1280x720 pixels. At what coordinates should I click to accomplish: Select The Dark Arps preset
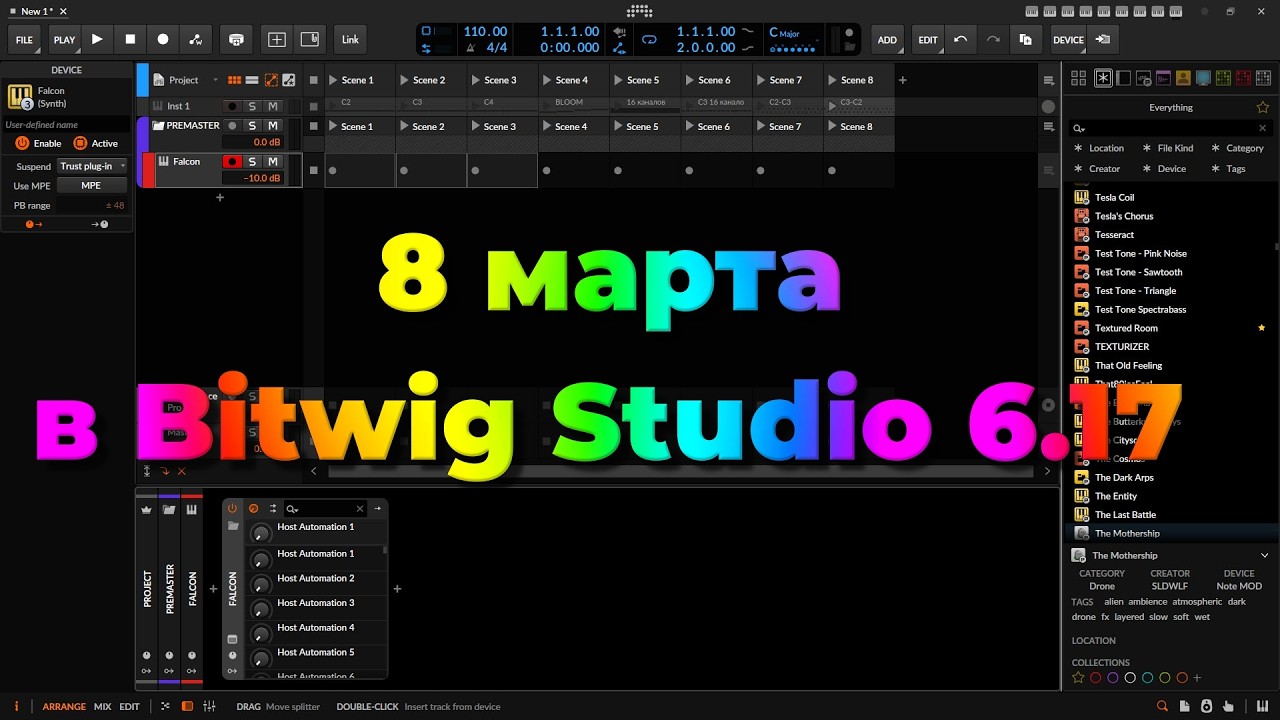coord(1168,477)
